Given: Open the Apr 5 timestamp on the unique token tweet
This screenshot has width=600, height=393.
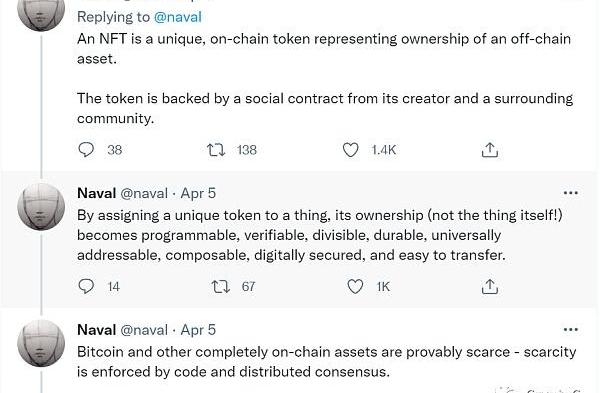Looking at the screenshot, I should (x=198, y=193).
